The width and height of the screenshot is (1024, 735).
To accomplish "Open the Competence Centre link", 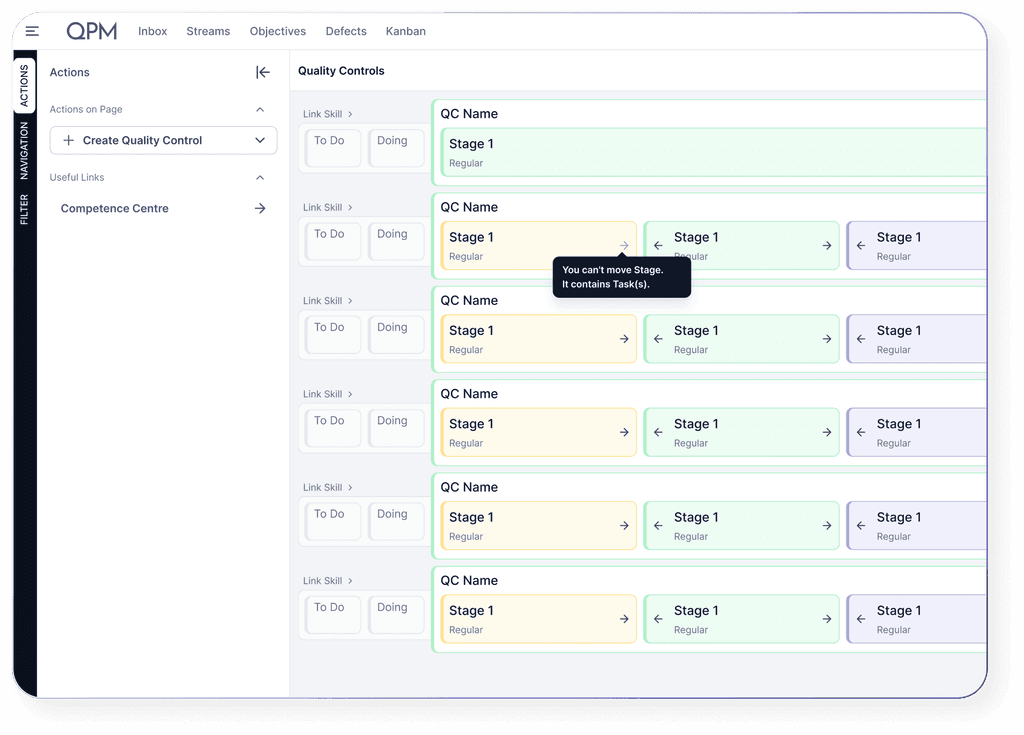I will tap(115, 209).
